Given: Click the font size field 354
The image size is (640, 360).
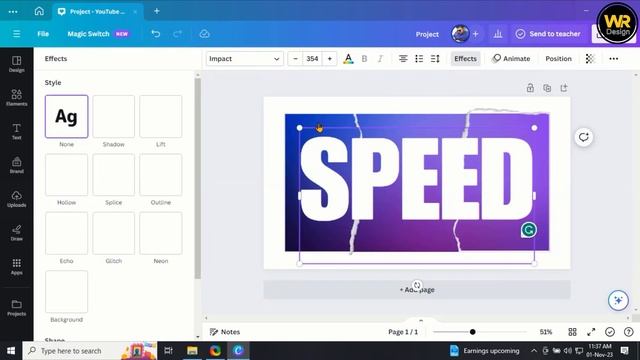Looking at the screenshot, I should tap(312, 59).
